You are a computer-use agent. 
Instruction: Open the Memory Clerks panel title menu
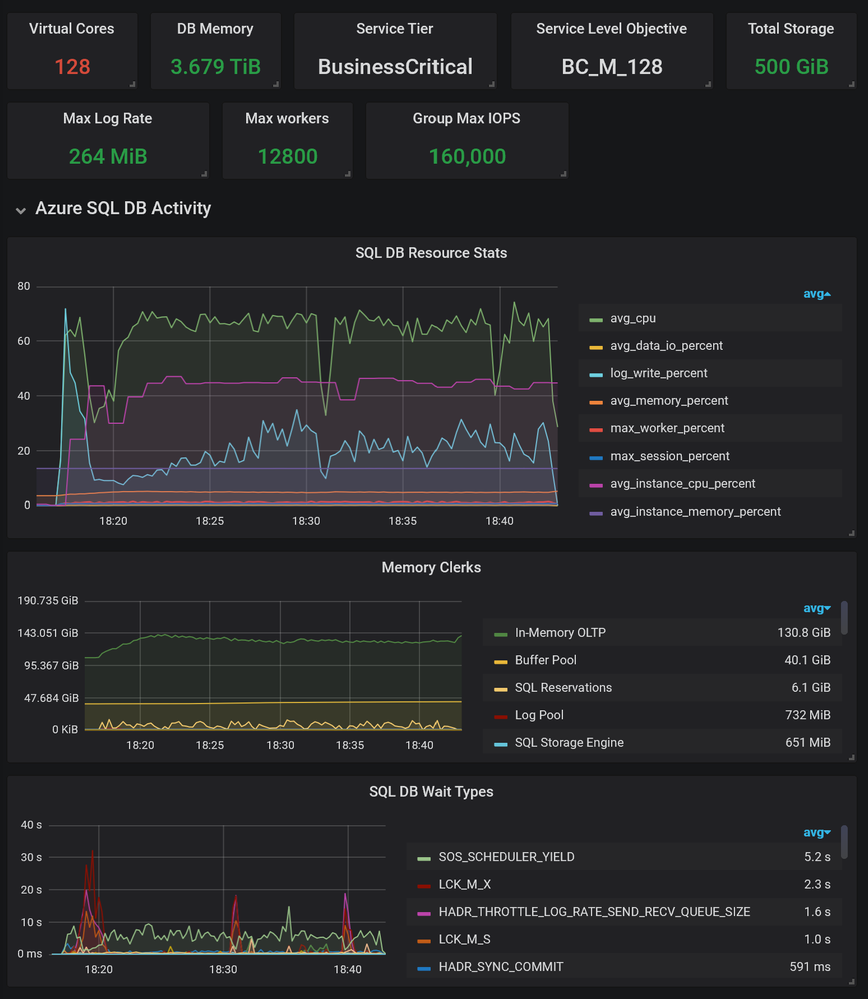(x=431, y=567)
